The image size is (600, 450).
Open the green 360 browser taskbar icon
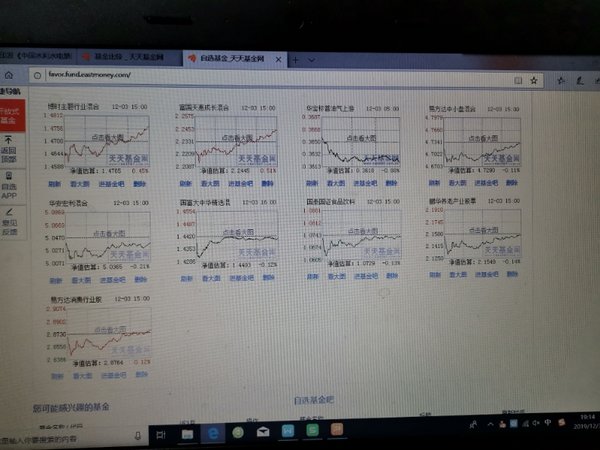[x=238, y=433]
